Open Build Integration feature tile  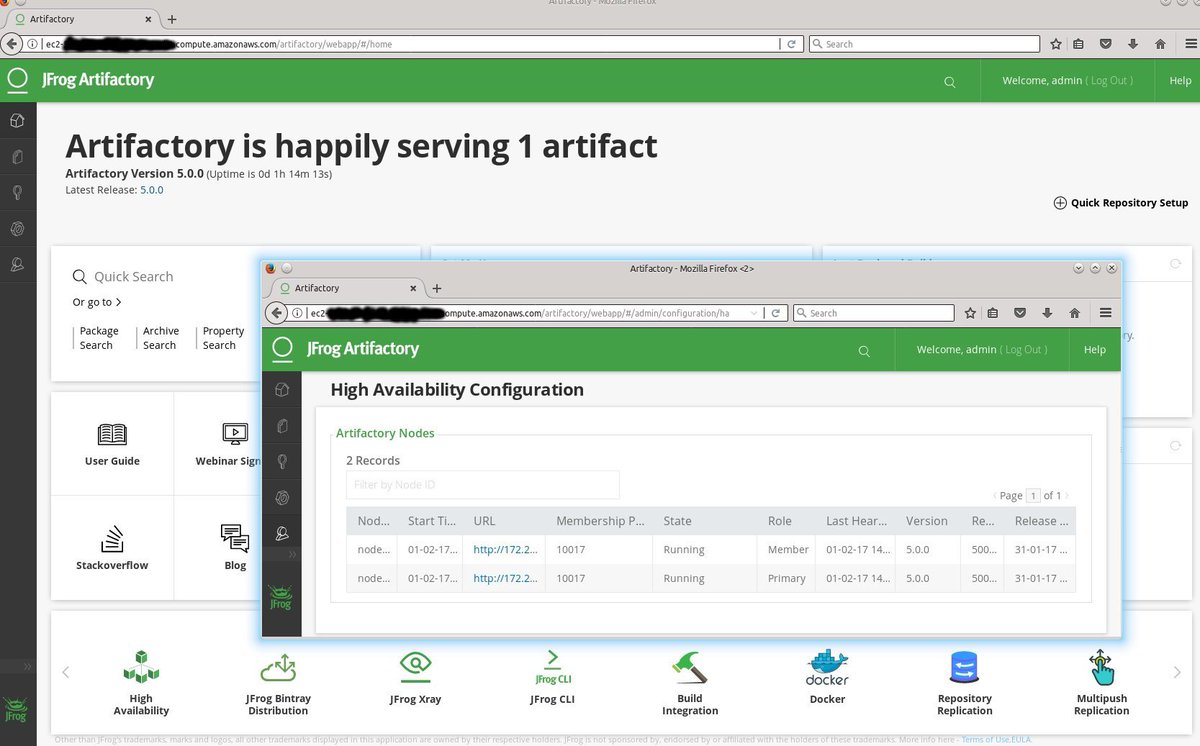[690, 681]
